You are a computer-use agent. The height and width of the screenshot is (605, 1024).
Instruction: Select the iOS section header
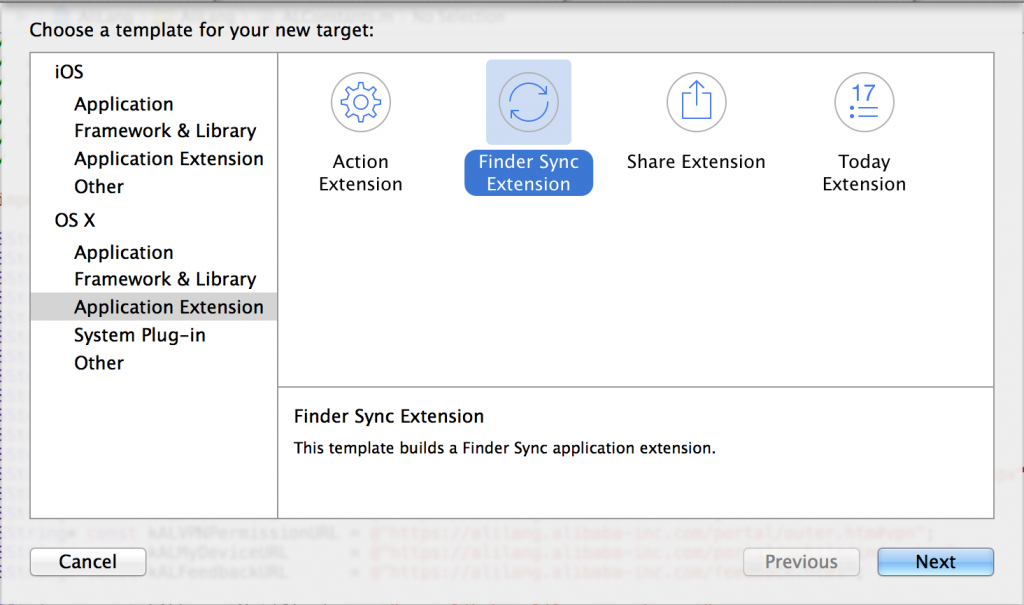coord(69,72)
